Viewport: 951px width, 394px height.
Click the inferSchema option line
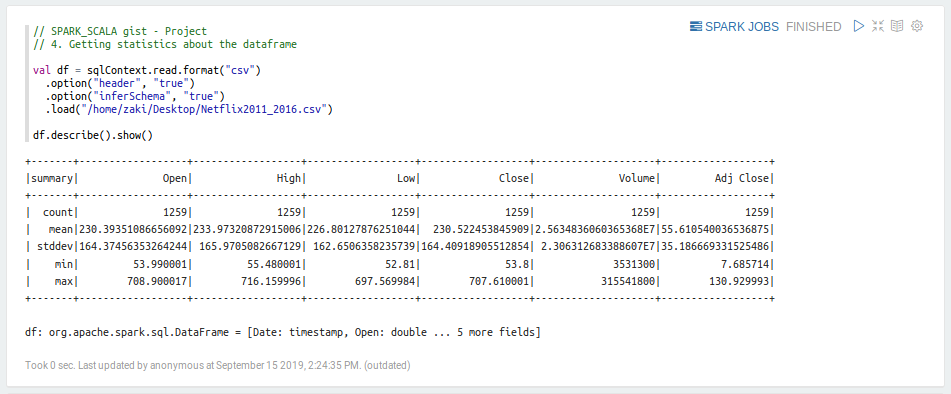pos(135,96)
